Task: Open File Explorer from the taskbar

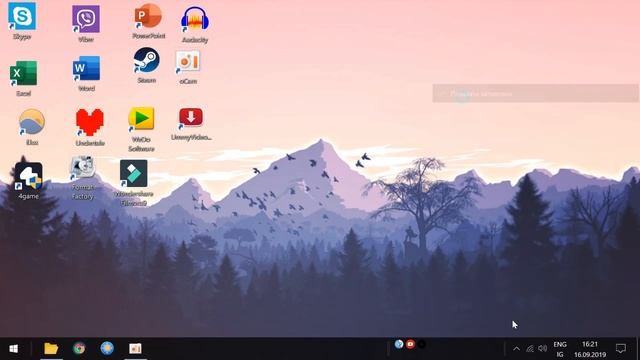Action: pyautogui.click(x=51, y=349)
